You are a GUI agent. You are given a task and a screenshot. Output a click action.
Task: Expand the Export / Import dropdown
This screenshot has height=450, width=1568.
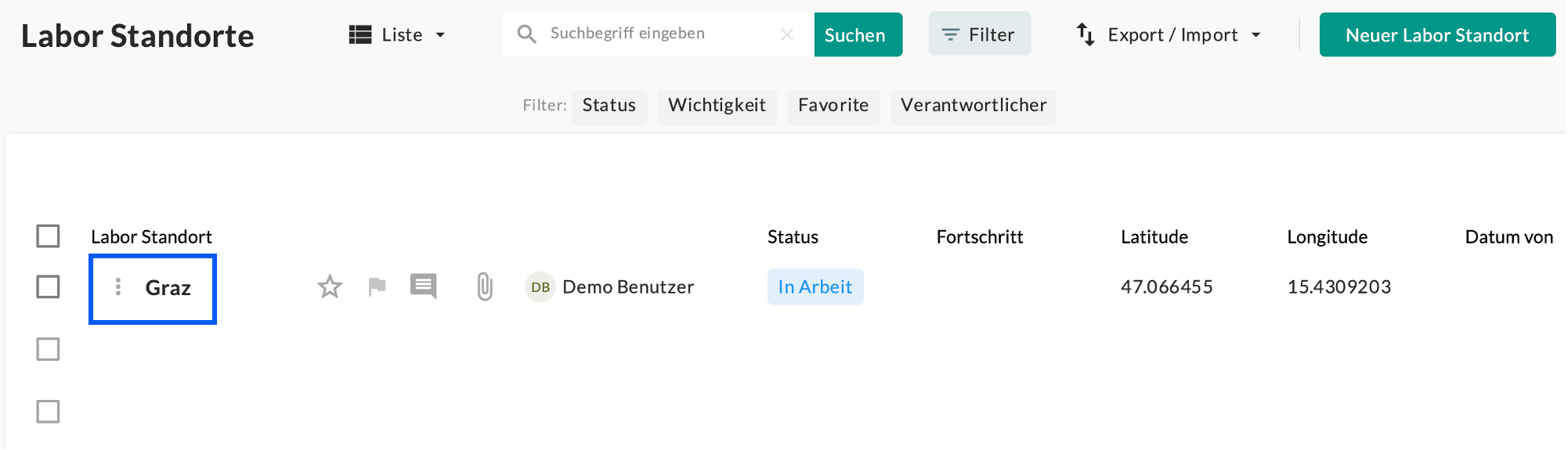pyautogui.click(x=1169, y=34)
